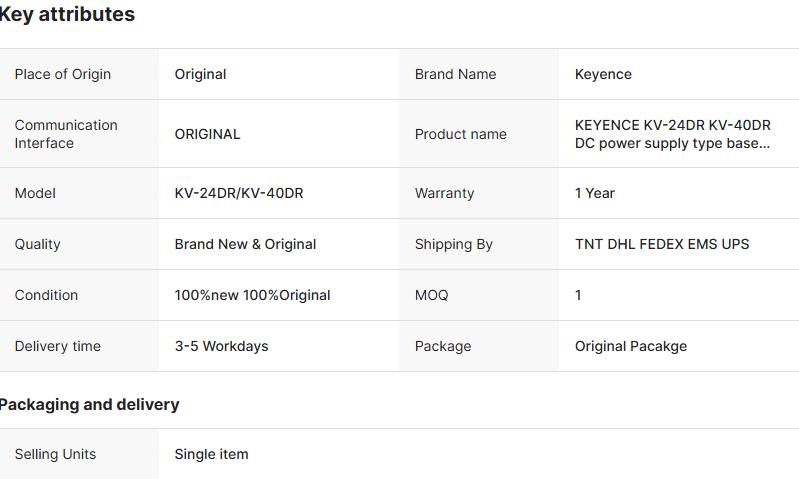
Task: Click the Selling Units label
Action: pyautogui.click(x=55, y=454)
